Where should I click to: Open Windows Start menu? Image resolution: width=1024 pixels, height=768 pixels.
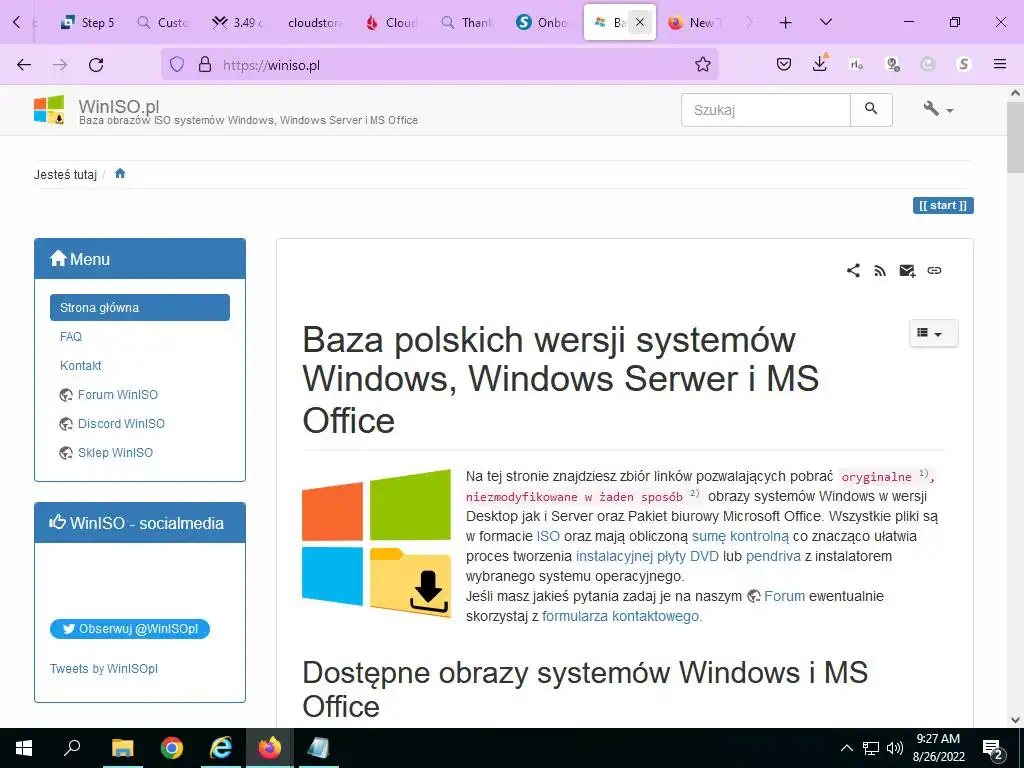pos(24,748)
